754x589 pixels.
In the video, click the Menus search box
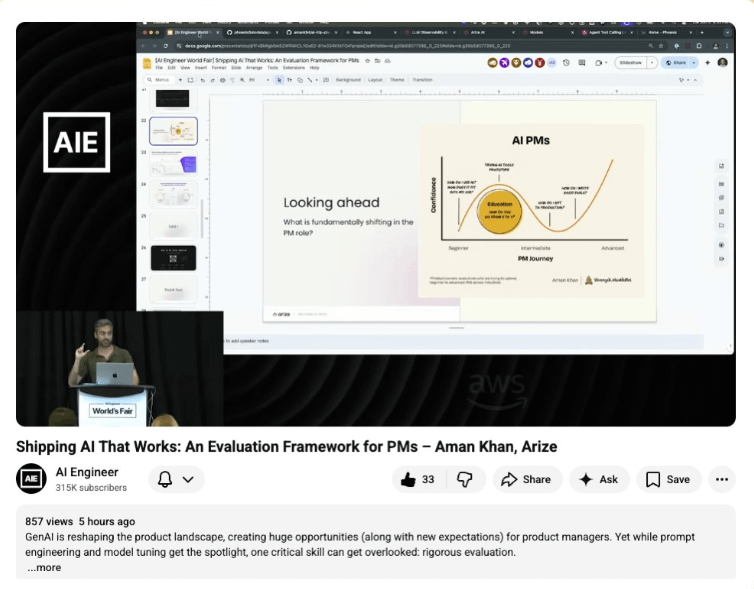(x=159, y=80)
